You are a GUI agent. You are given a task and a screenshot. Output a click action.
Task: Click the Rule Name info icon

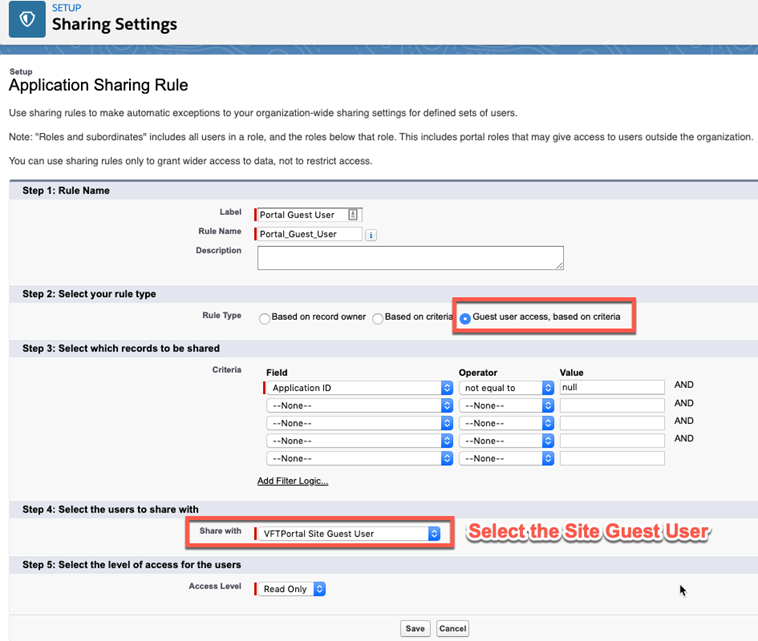click(371, 235)
